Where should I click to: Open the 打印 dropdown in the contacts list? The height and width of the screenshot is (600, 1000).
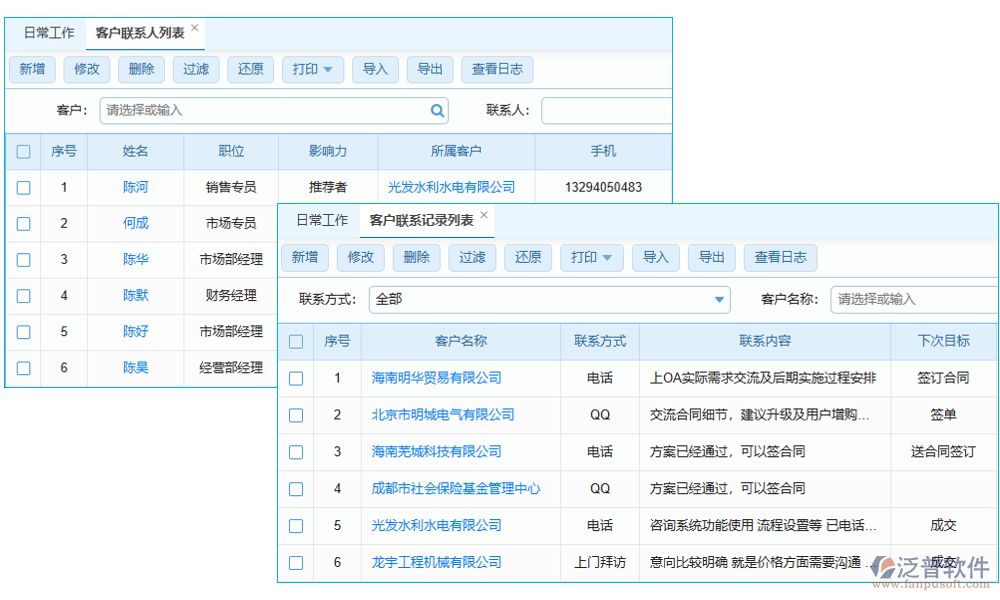pos(312,69)
